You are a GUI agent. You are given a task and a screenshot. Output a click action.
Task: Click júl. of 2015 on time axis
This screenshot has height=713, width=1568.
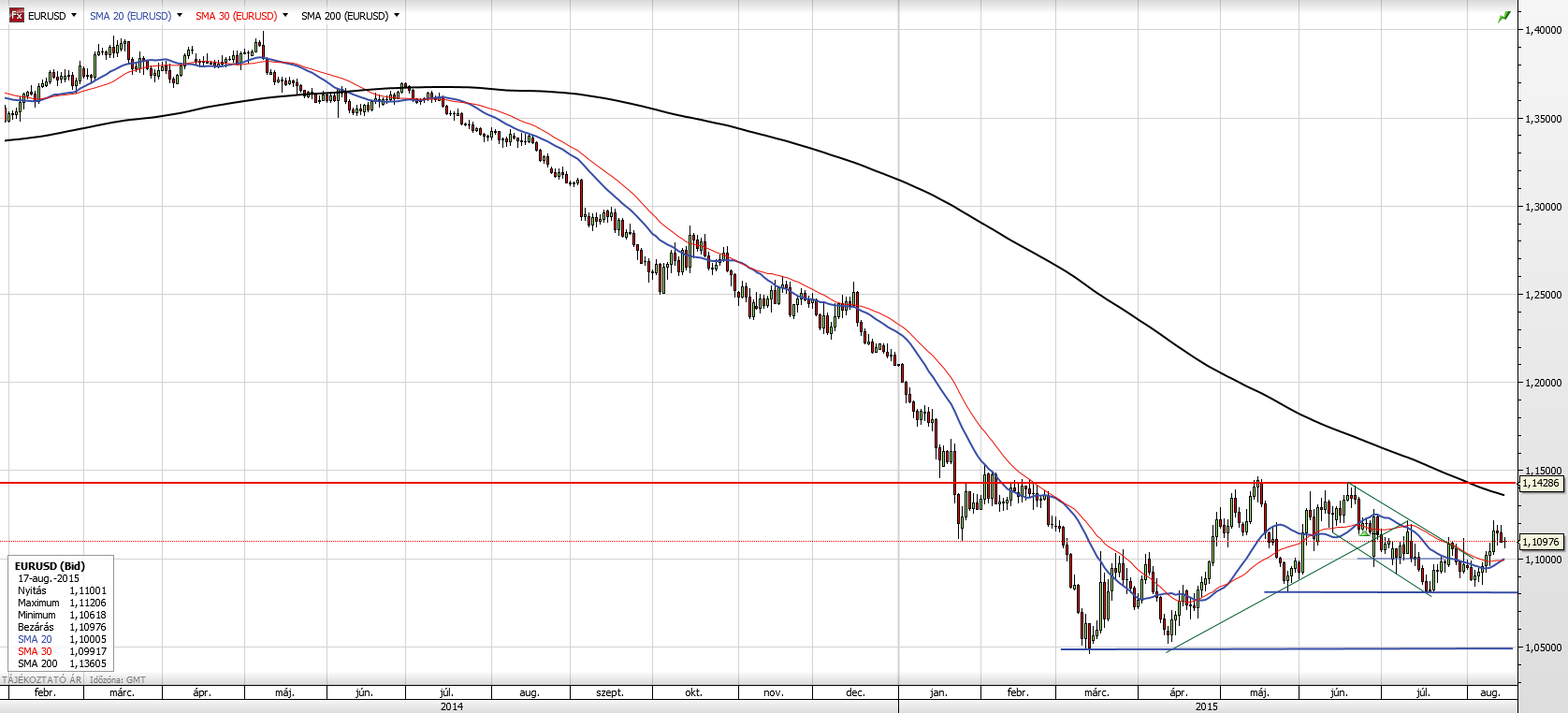(x=1423, y=692)
